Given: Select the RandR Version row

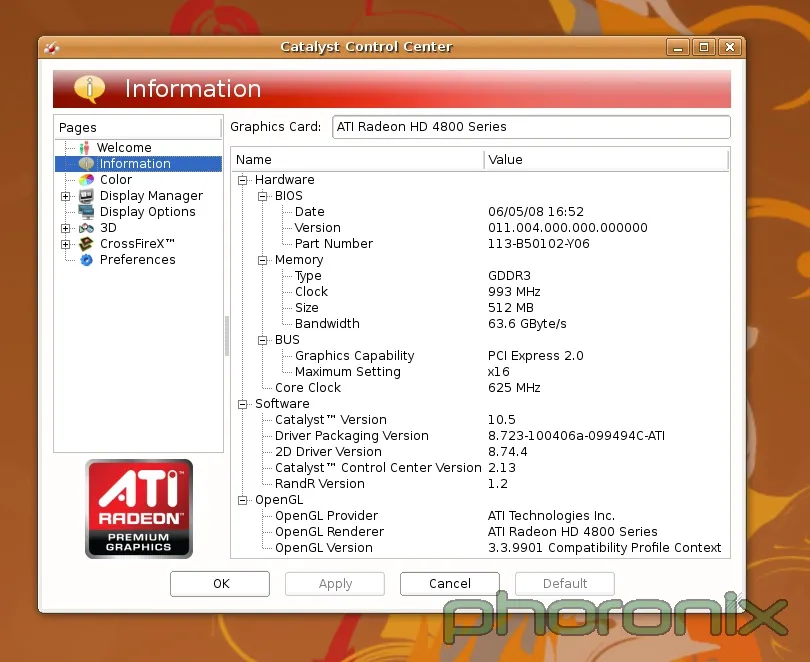Looking at the screenshot, I should point(480,484).
